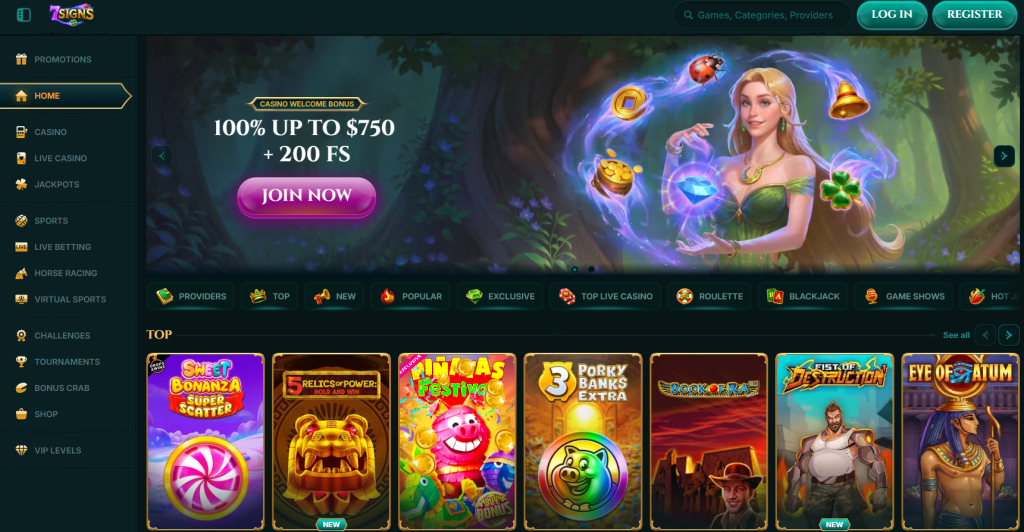The height and width of the screenshot is (532, 1024).
Task: Click the LOG IN button
Action: tap(891, 15)
